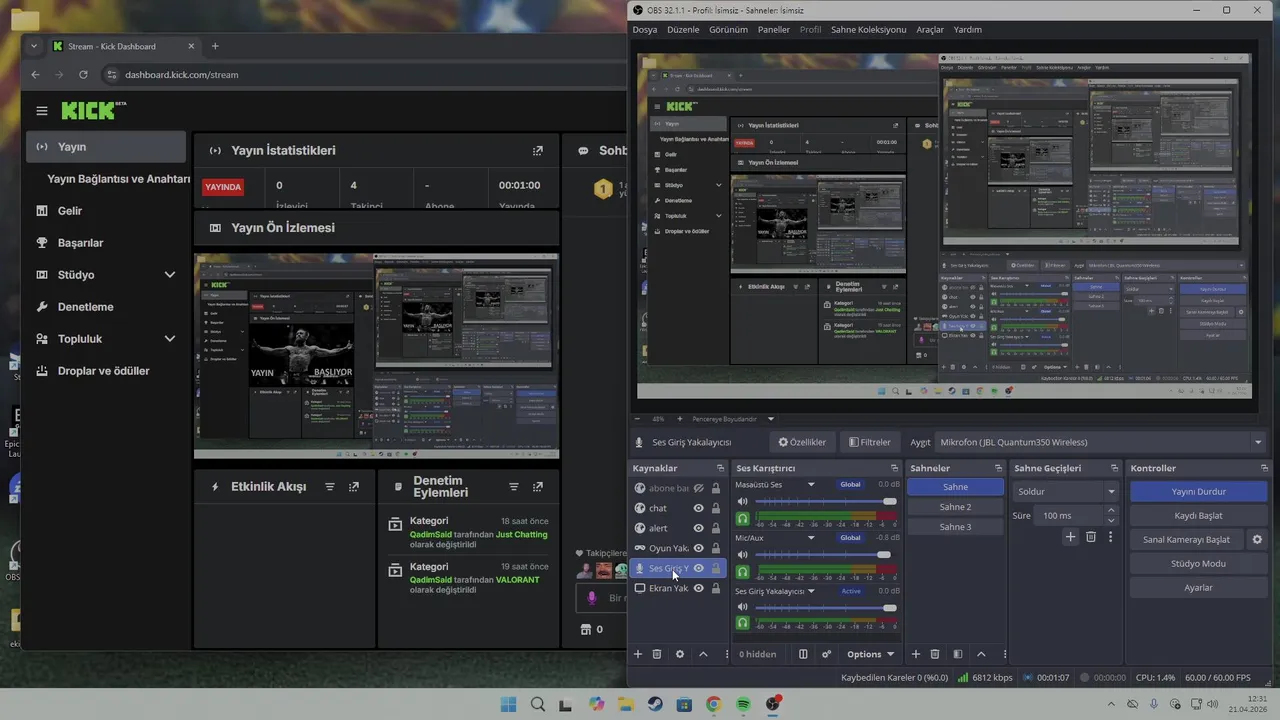The width and height of the screenshot is (1280, 720).
Task: Click Stüdyo Modu button
Action: tap(1198, 563)
